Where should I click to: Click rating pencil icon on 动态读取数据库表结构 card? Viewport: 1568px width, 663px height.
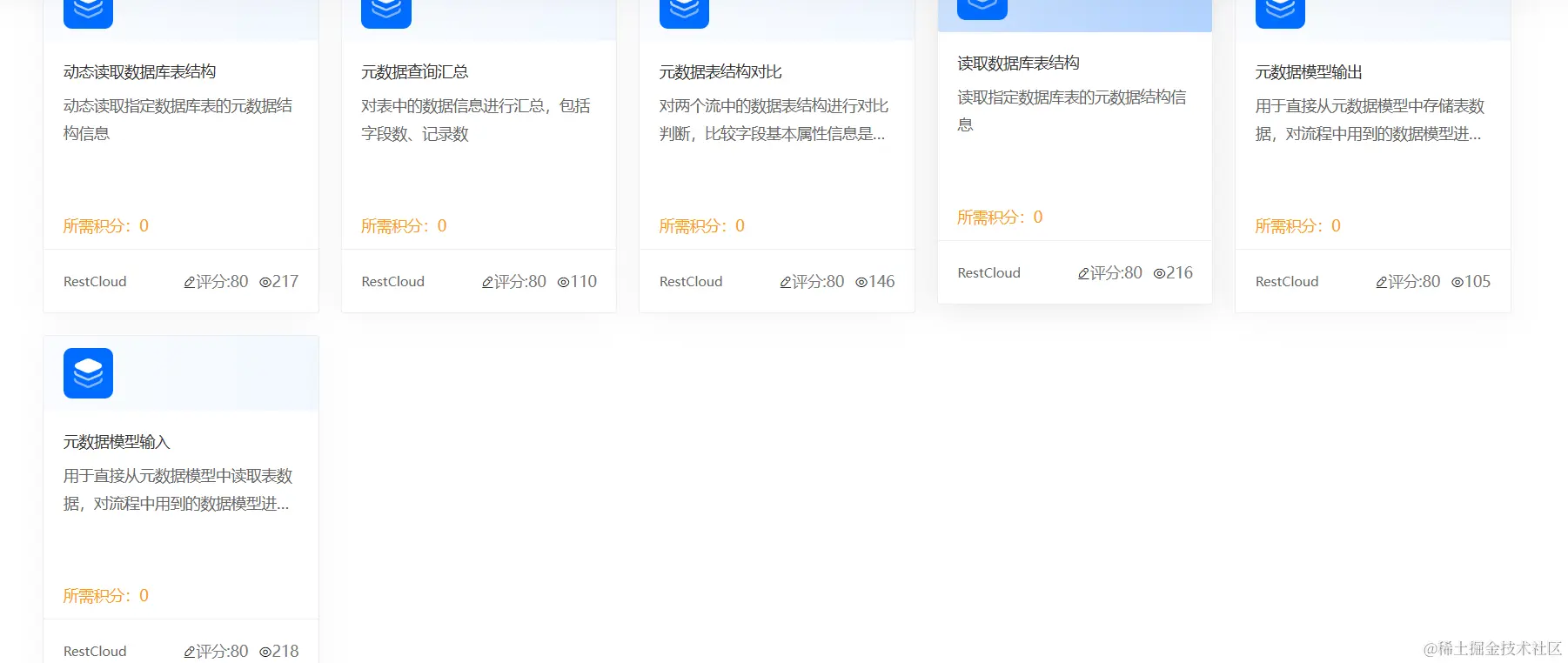pos(189,283)
